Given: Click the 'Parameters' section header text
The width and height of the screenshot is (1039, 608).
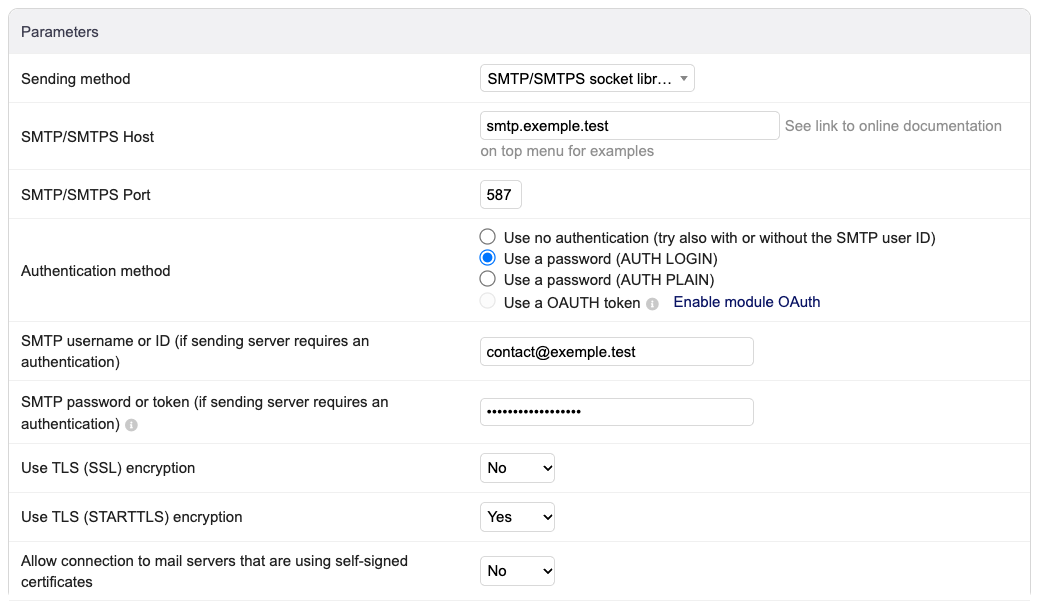Looking at the screenshot, I should 60,32.
